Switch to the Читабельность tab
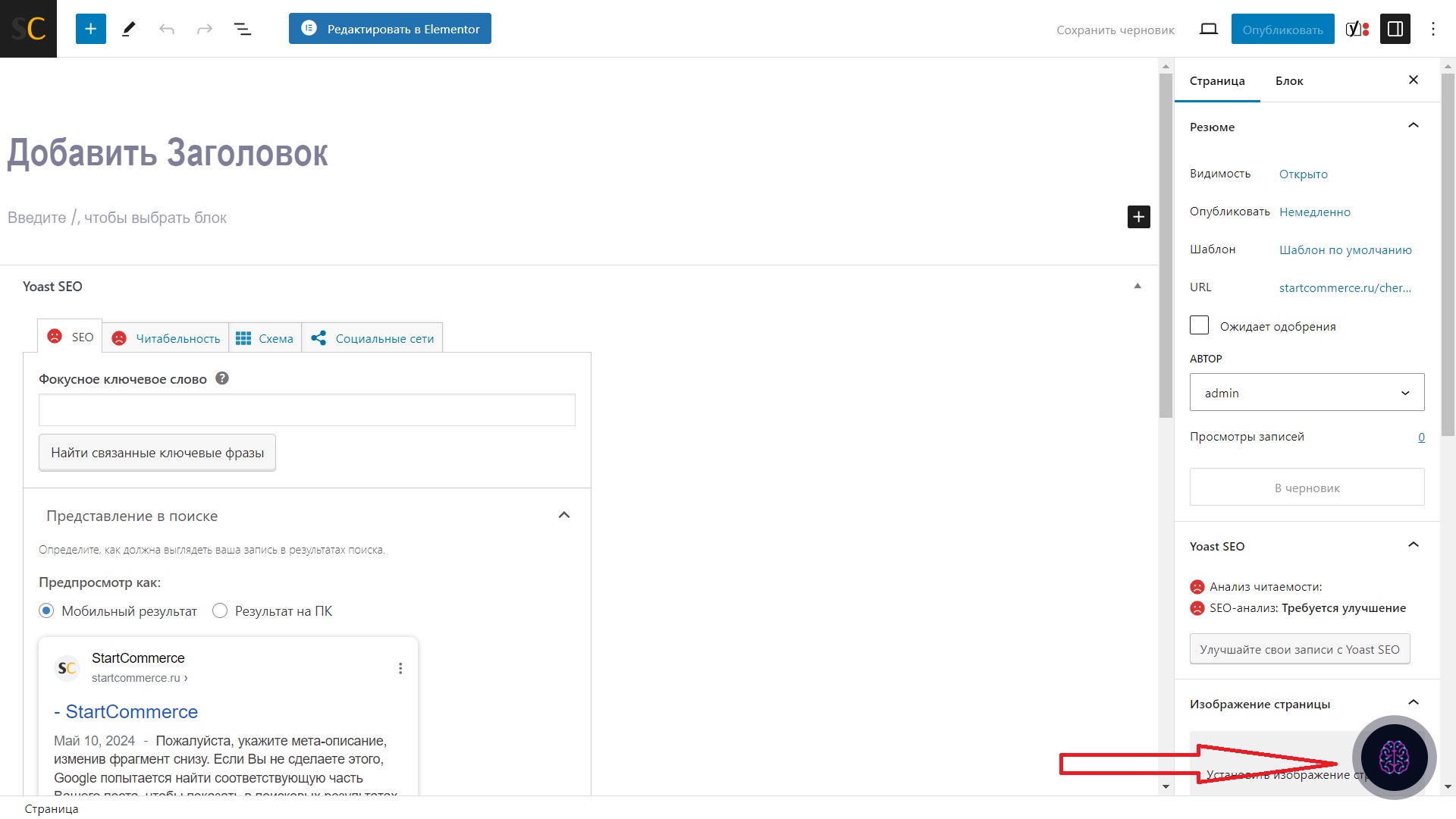Image resolution: width=1456 pixels, height=819 pixels. click(166, 338)
